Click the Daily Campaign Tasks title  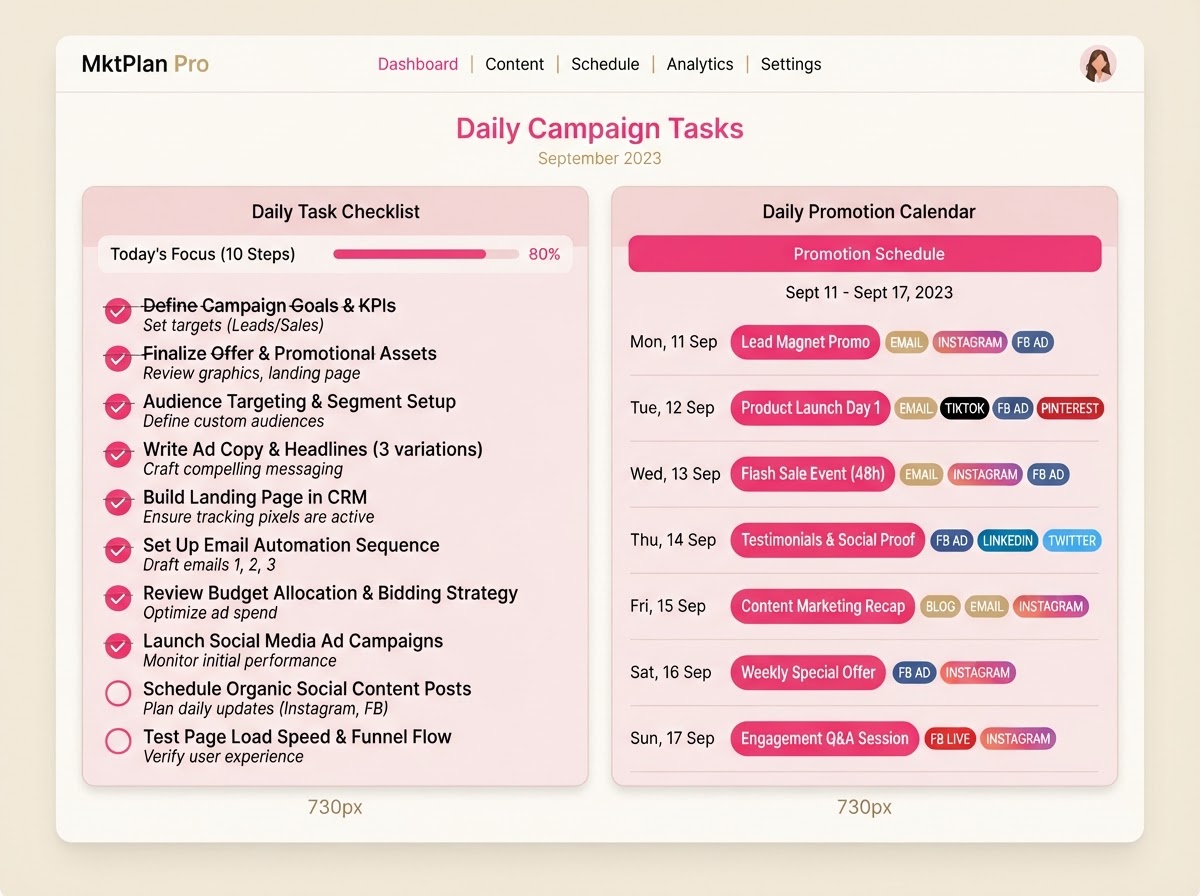(x=600, y=128)
